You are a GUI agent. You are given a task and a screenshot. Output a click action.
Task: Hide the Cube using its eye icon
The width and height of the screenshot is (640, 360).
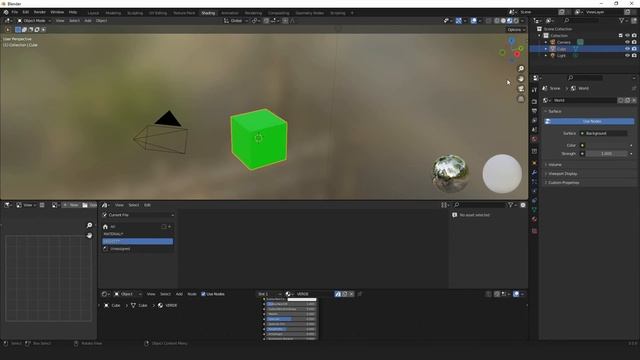coord(627,49)
